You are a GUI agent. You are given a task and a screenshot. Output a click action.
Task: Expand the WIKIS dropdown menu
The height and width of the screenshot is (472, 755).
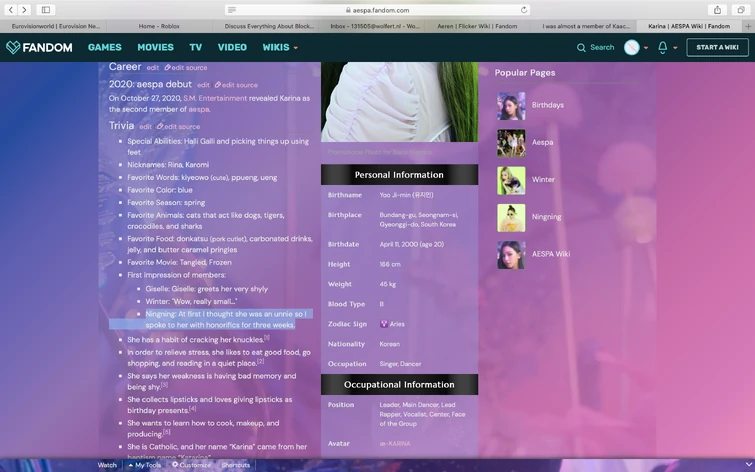(280, 47)
